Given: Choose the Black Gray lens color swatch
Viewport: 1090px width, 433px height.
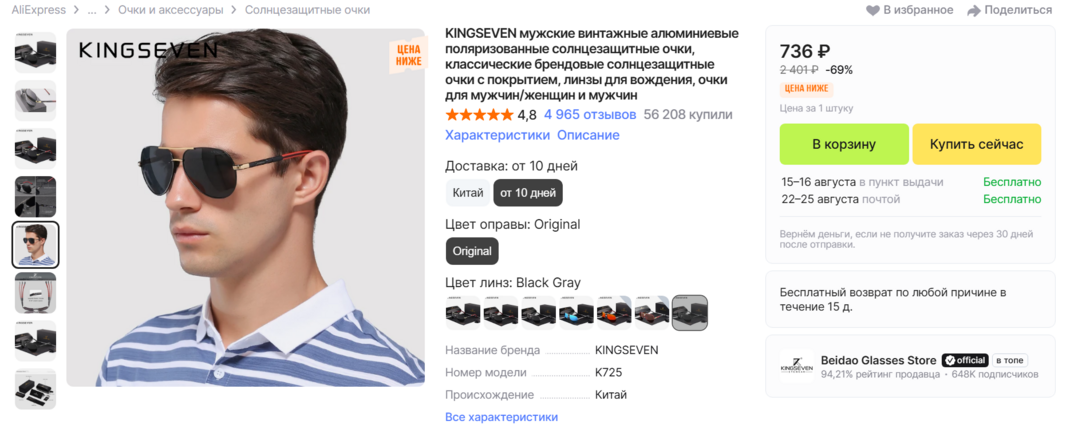Looking at the screenshot, I should pyautogui.click(x=690, y=312).
